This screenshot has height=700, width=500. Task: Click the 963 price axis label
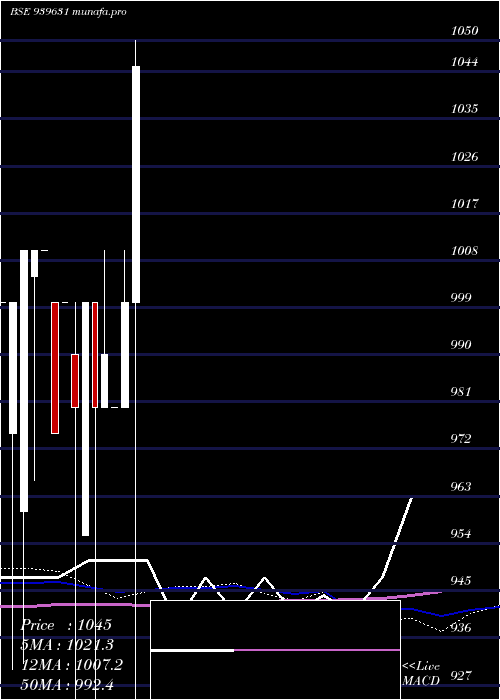tap(461, 487)
